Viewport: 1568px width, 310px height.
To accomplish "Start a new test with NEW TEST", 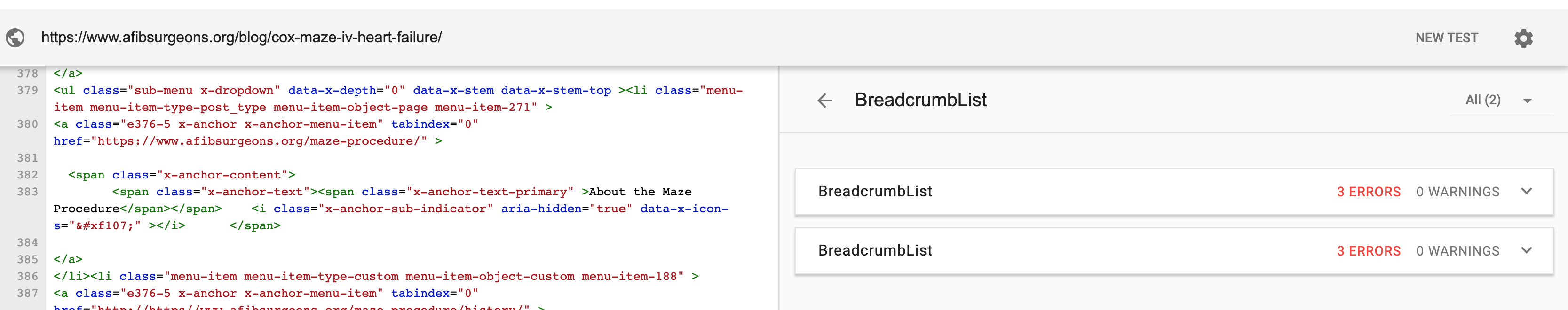I will [x=1446, y=39].
